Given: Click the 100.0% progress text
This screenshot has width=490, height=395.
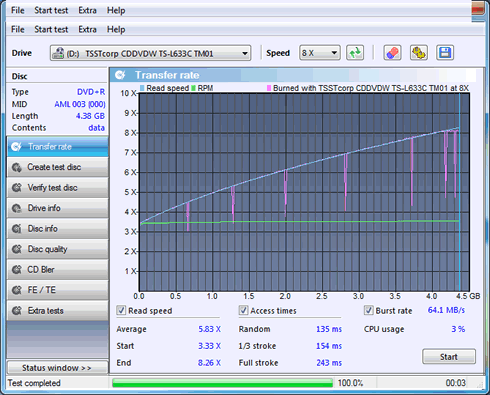Looking at the screenshot, I should click(x=350, y=383).
